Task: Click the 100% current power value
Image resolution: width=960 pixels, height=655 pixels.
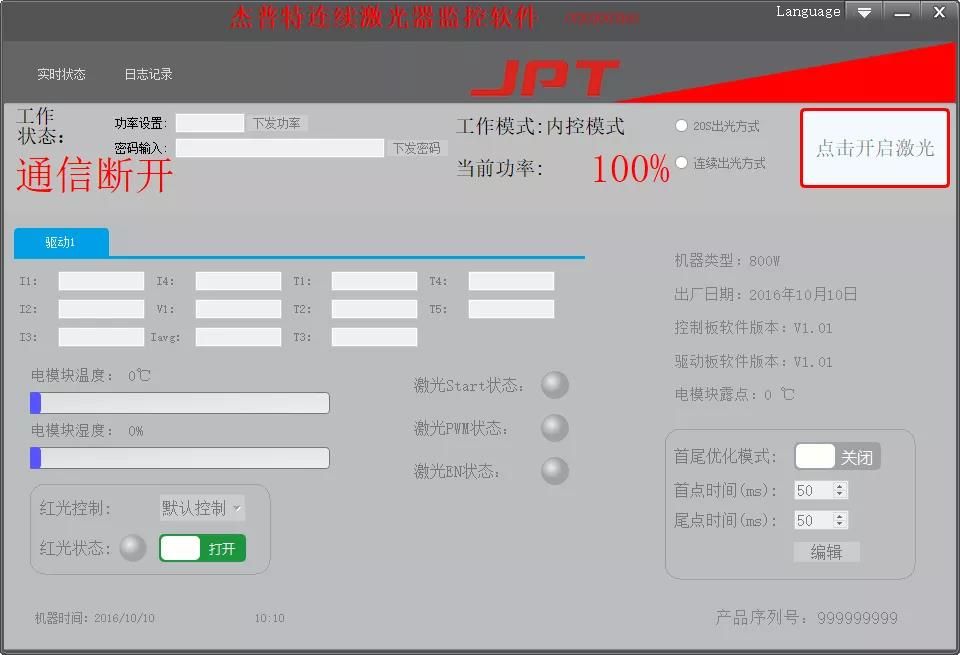Action: point(631,168)
